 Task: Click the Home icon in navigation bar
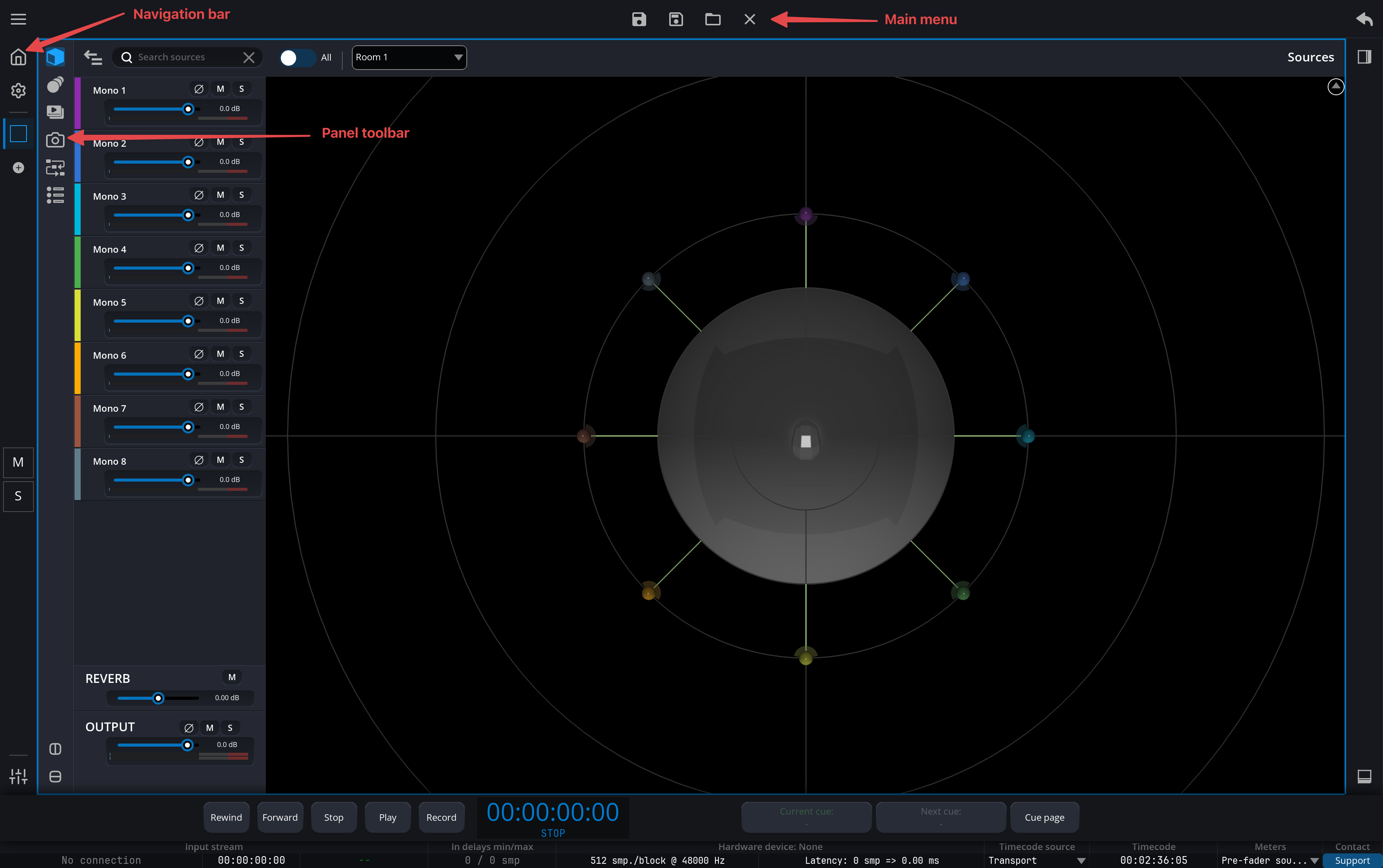point(18,57)
